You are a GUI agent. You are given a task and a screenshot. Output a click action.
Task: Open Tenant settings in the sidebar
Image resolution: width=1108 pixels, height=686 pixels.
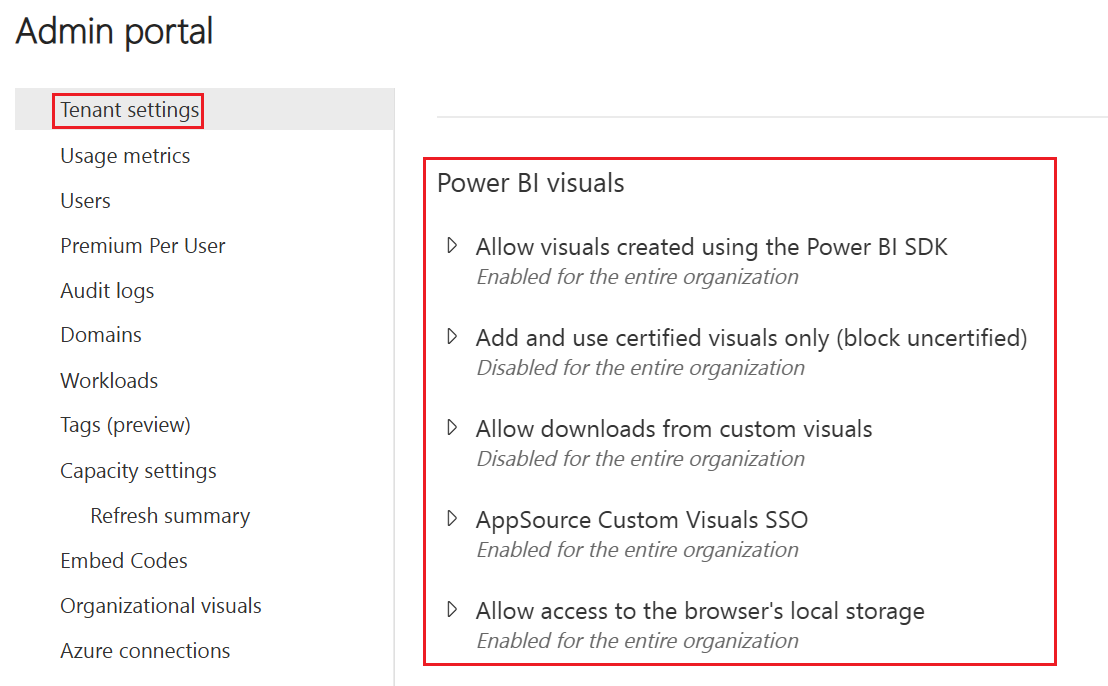click(x=129, y=110)
